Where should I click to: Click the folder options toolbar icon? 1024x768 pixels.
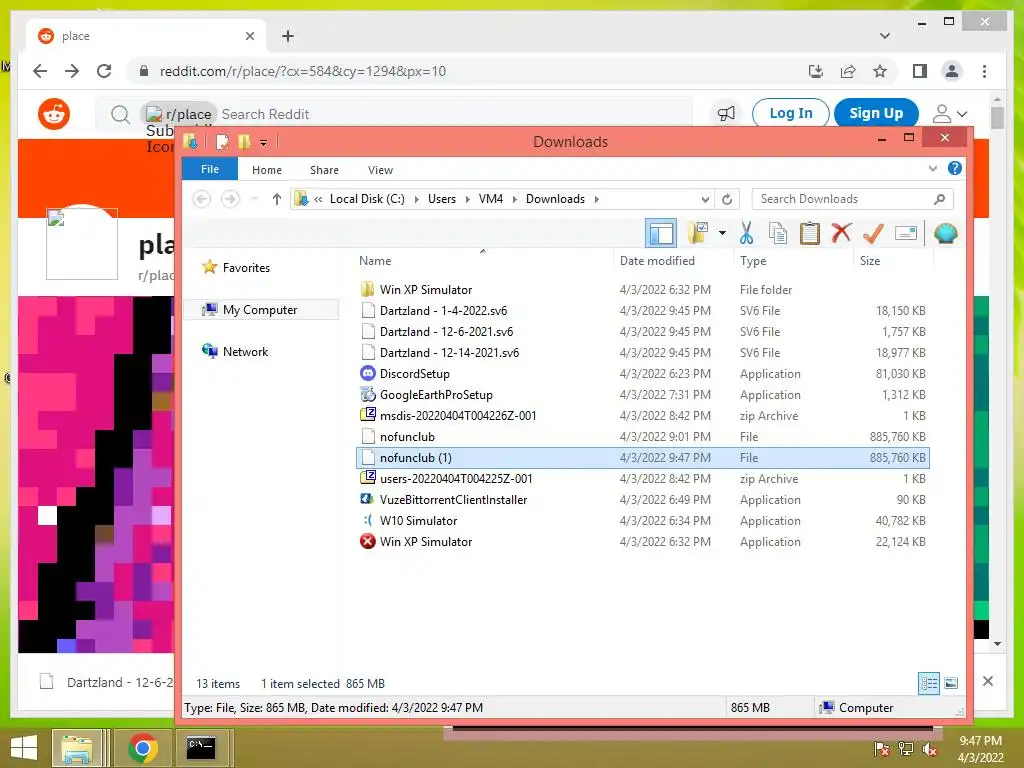[x=697, y=232]
